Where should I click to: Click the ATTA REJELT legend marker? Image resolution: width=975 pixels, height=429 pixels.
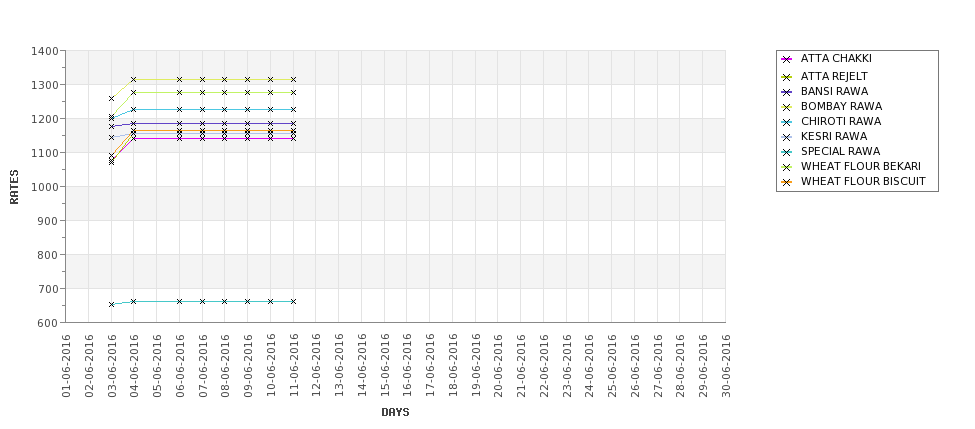[787, 77]
